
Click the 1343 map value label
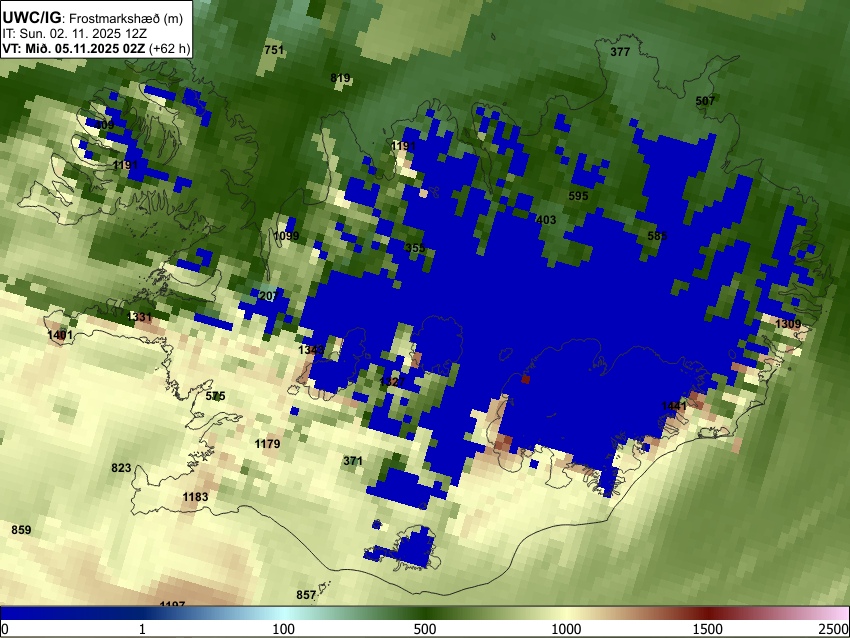click(x=311, y=350)
